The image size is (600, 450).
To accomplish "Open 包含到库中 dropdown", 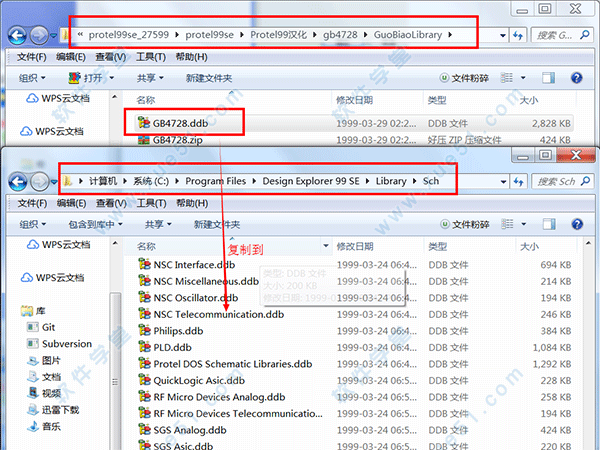I will click(96, 224).
